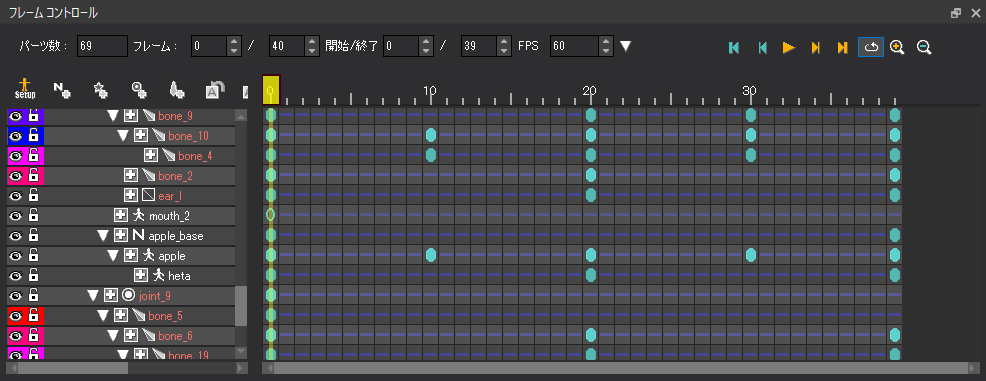986x381 pixels.
Task: Step forward one frame
Action: pyautogui.click(x=816, y=47)
